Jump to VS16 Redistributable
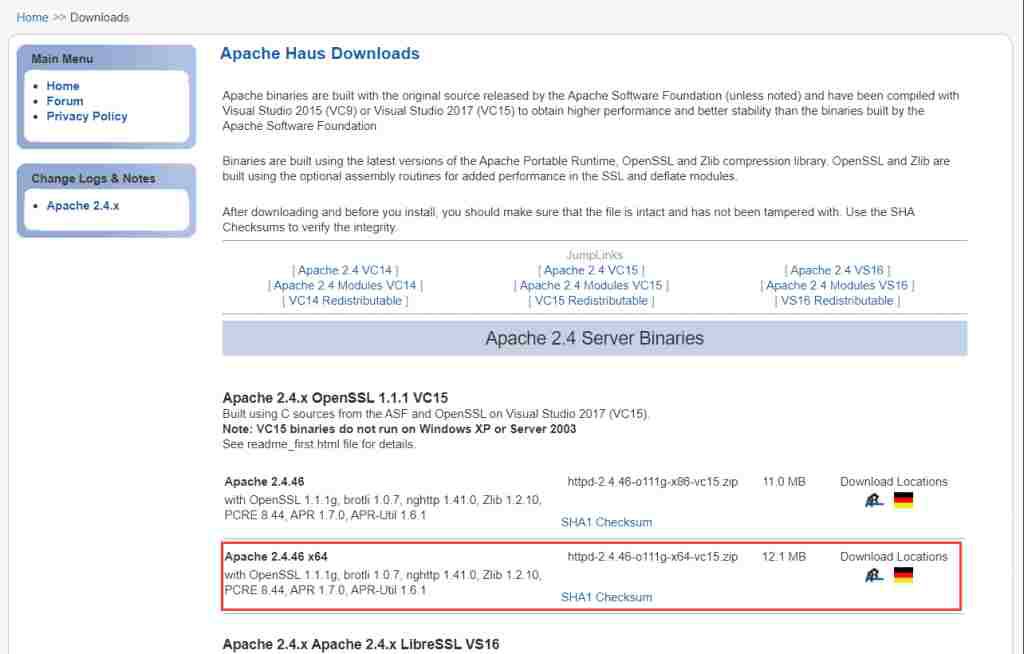 coord(837,301)
